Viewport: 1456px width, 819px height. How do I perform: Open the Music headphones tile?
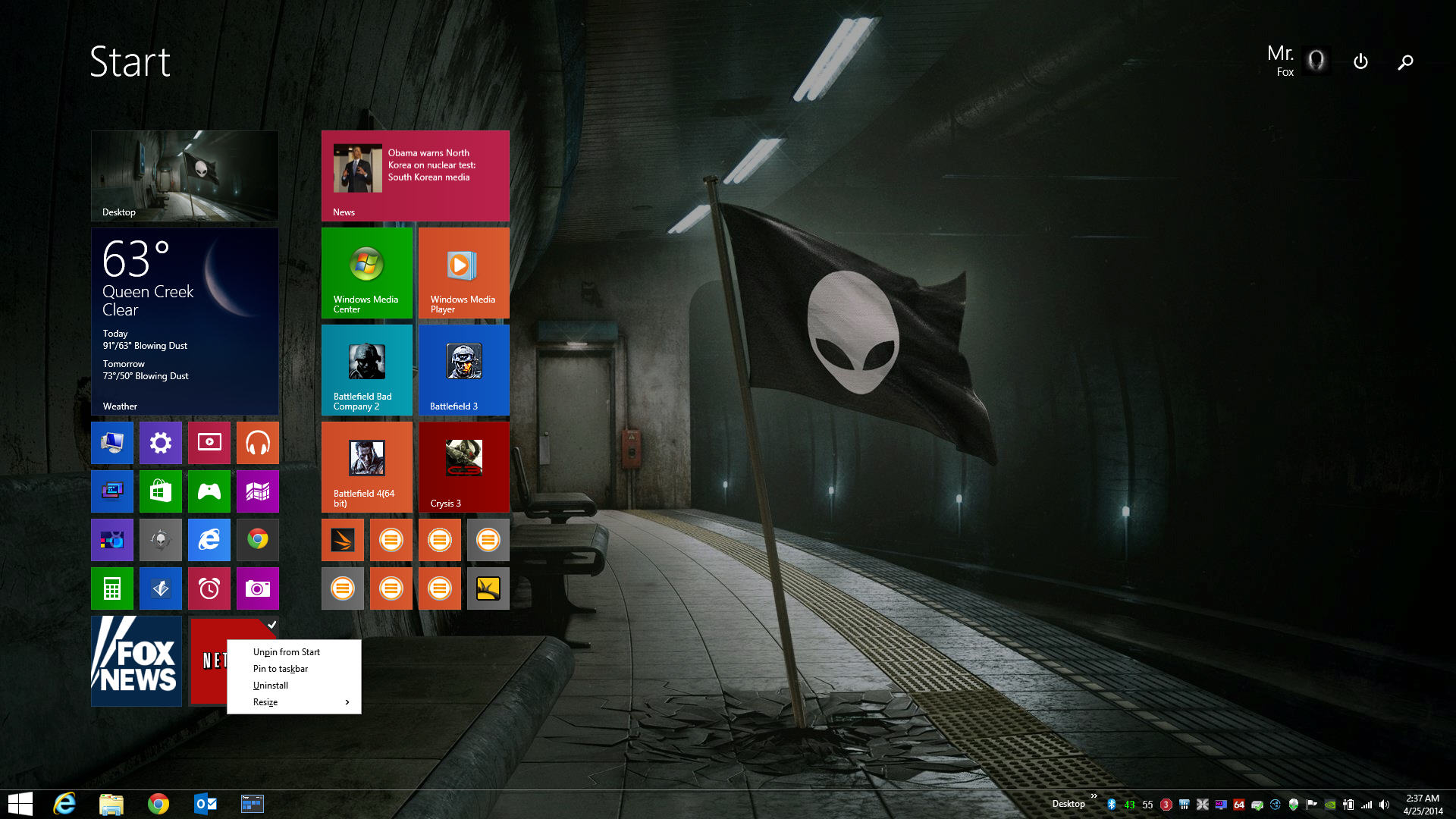257,442
